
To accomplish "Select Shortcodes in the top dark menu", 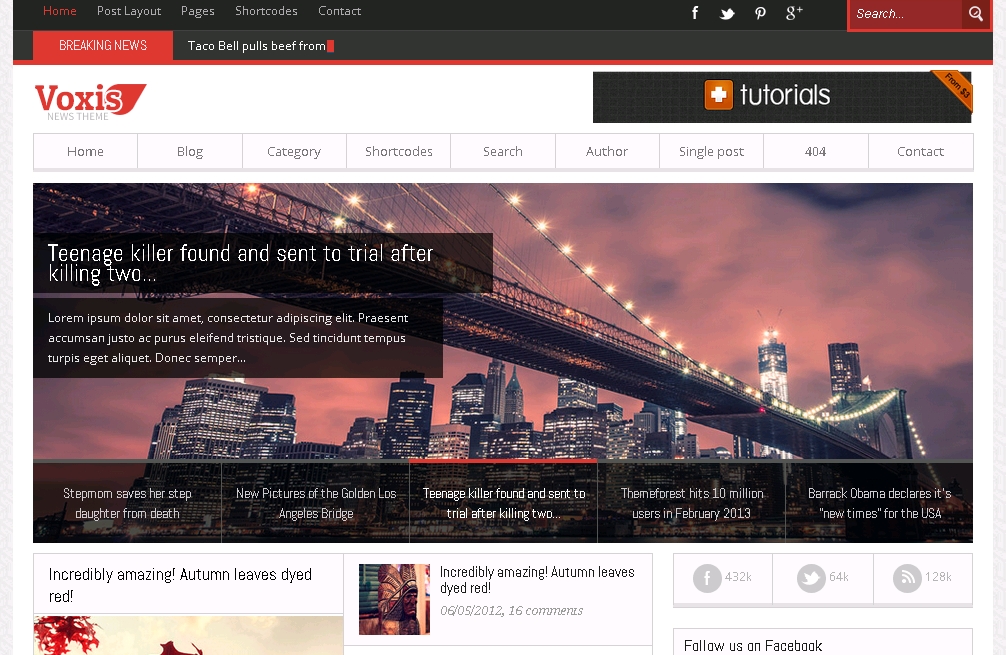I will click(266, 11).
